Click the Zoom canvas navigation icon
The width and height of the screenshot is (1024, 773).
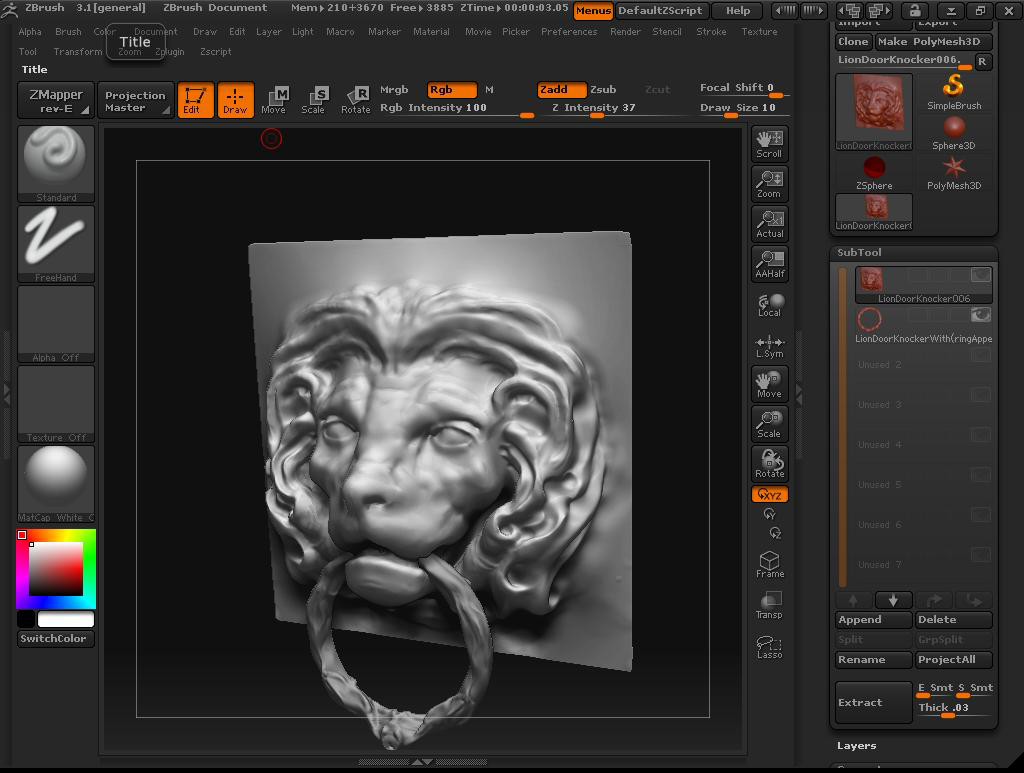(x=769, y=184)
